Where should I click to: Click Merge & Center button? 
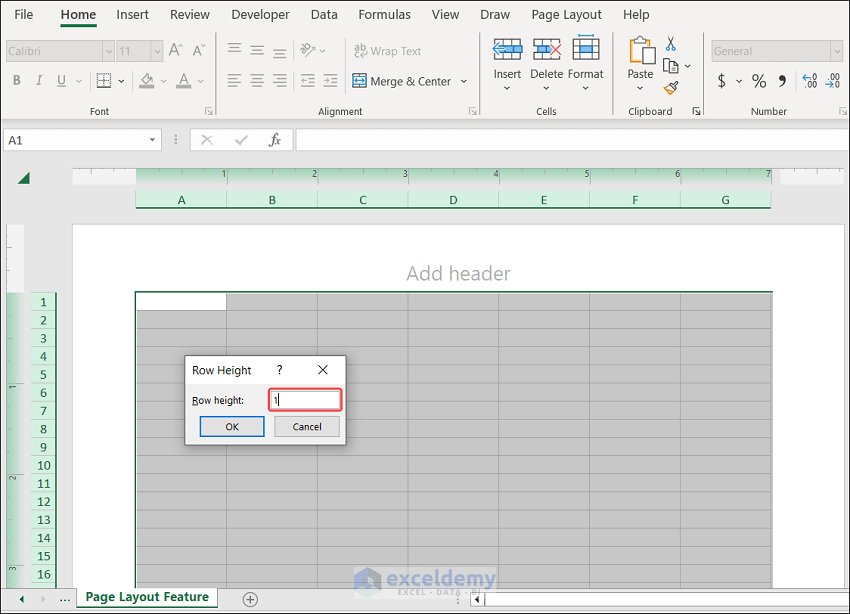(x=402, y=81)
